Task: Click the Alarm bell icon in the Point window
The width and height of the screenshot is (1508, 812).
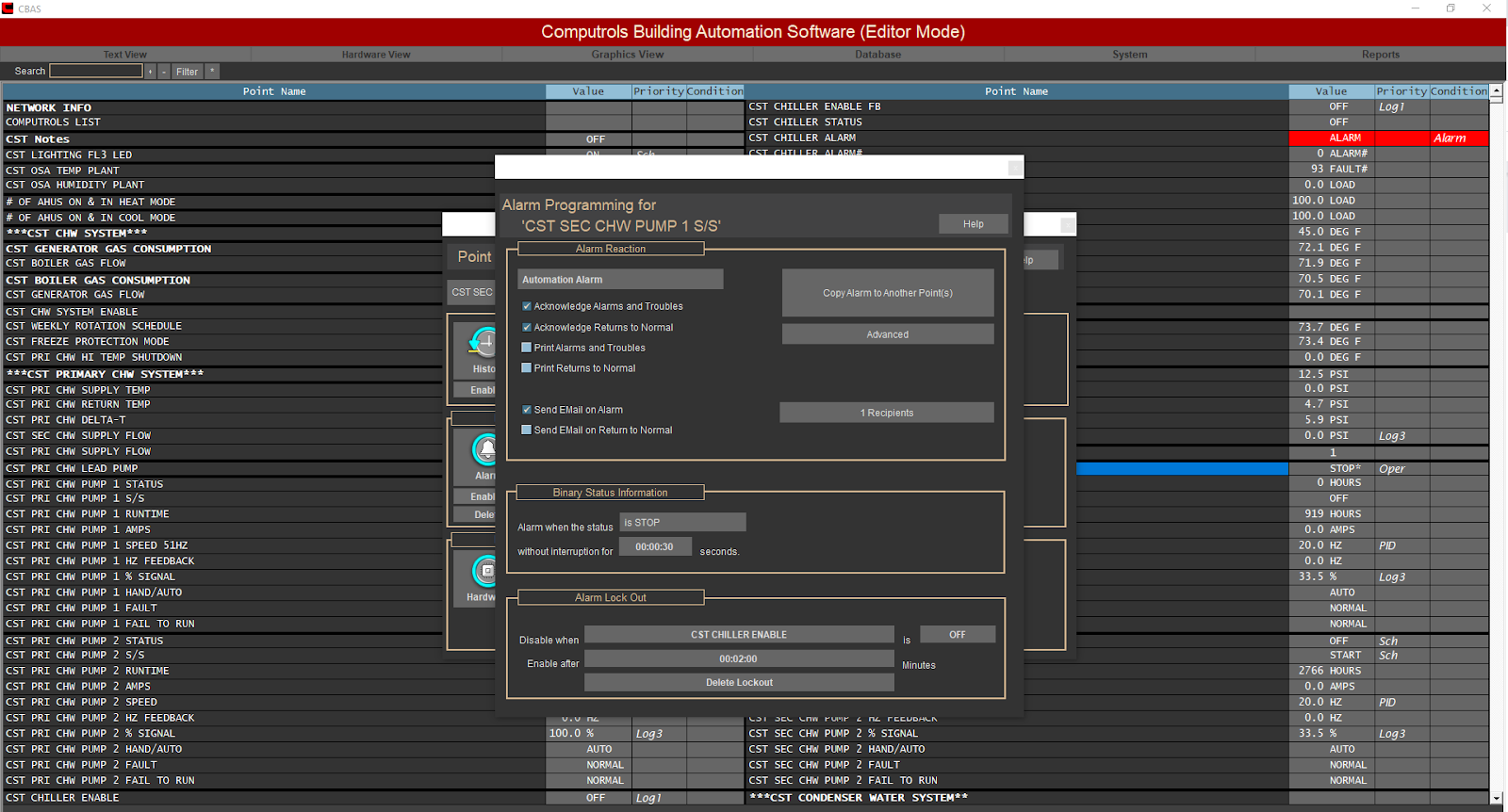Action: point(484,450)
